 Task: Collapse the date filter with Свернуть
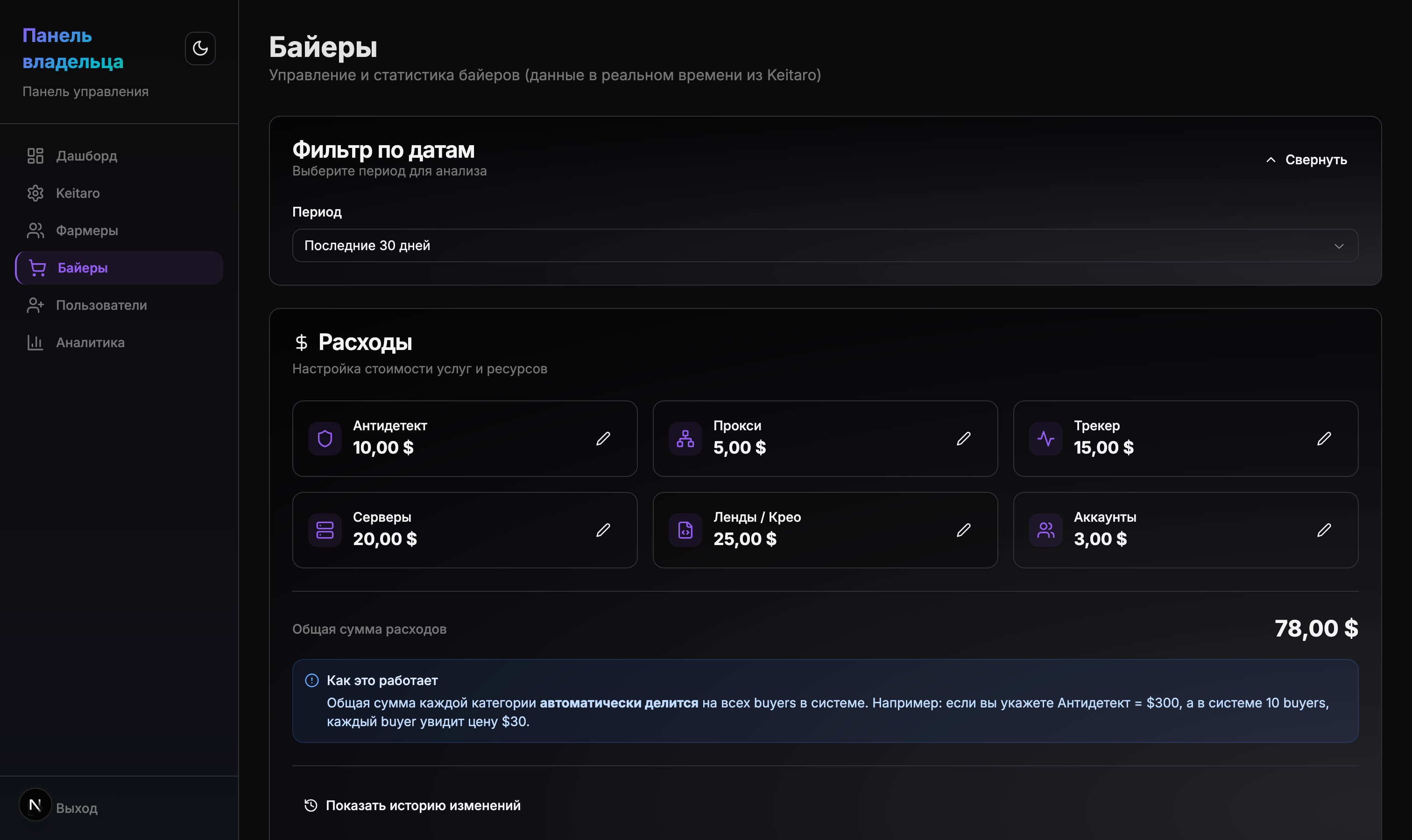[x=1306, y=160]
